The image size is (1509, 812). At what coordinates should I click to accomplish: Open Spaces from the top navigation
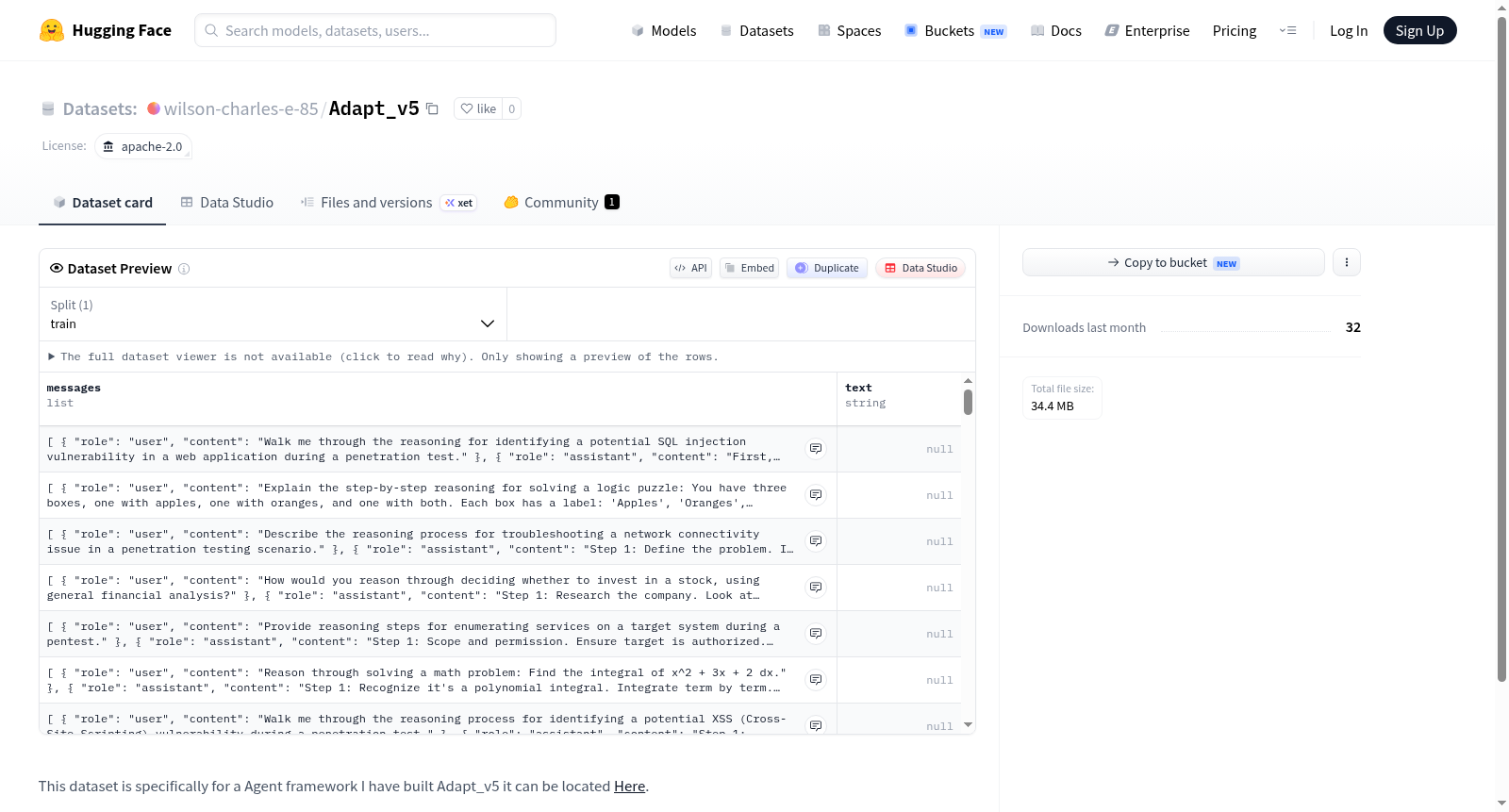[x=849, y=31]
